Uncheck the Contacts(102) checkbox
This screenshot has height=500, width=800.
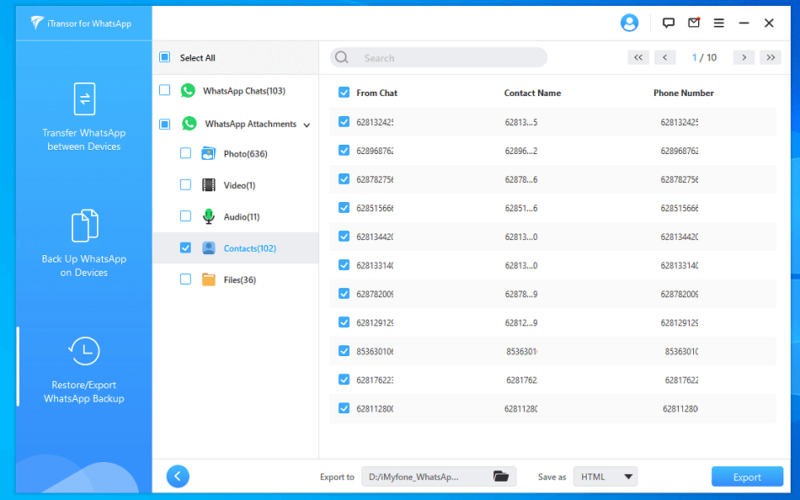click(x=185, y=248)
